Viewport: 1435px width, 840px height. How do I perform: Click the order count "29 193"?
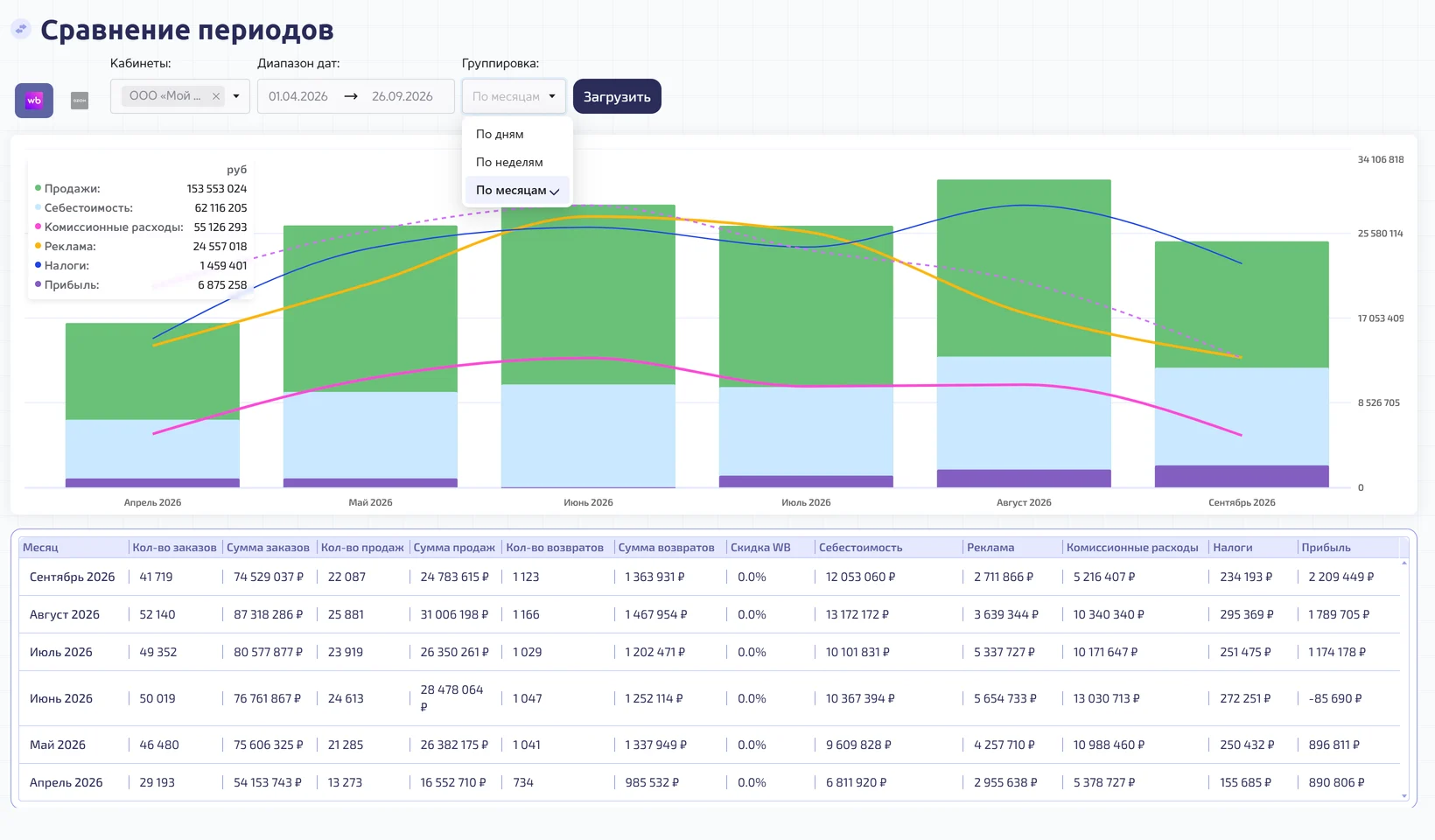coord(157,782)
